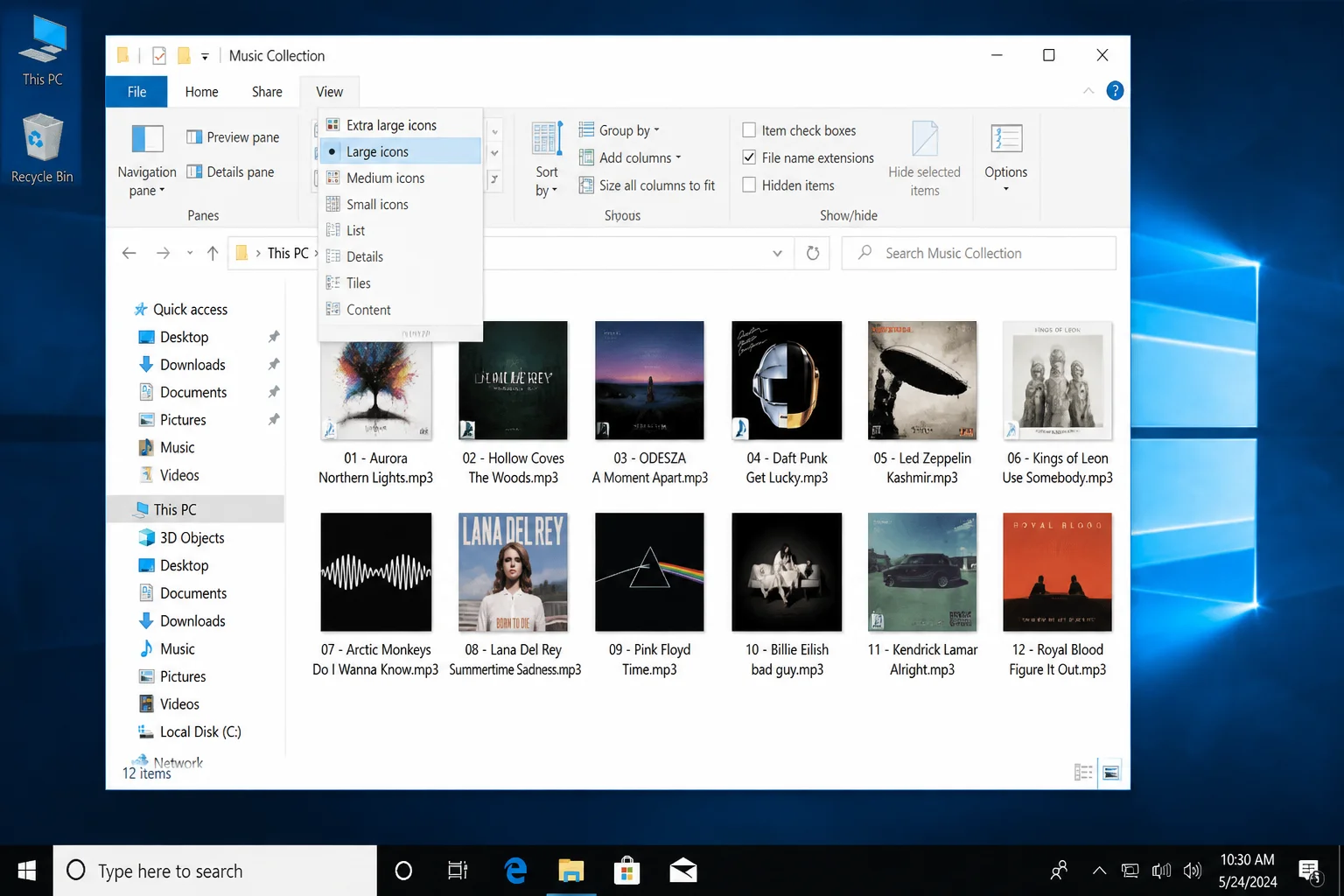Select the View ribbon tab
Viewport: 1344px width, 896px height.
(329, 92)
